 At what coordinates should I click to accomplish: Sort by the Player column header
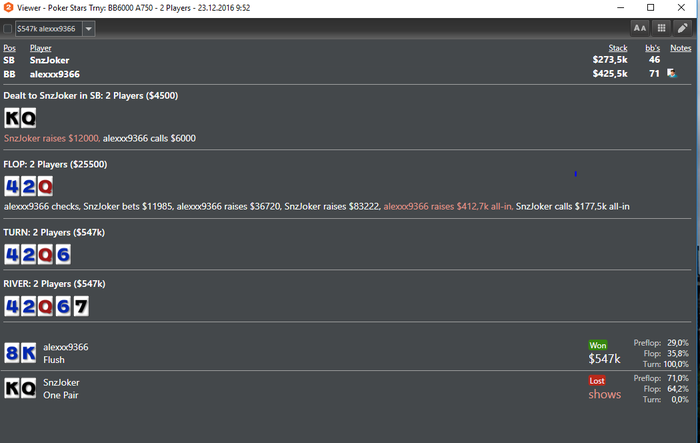41,48
